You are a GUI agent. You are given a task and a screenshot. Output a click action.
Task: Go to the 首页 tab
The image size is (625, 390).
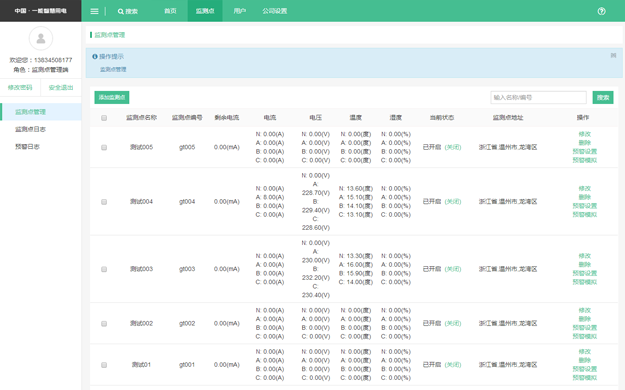pyautogui.click(x=170, y=11)
